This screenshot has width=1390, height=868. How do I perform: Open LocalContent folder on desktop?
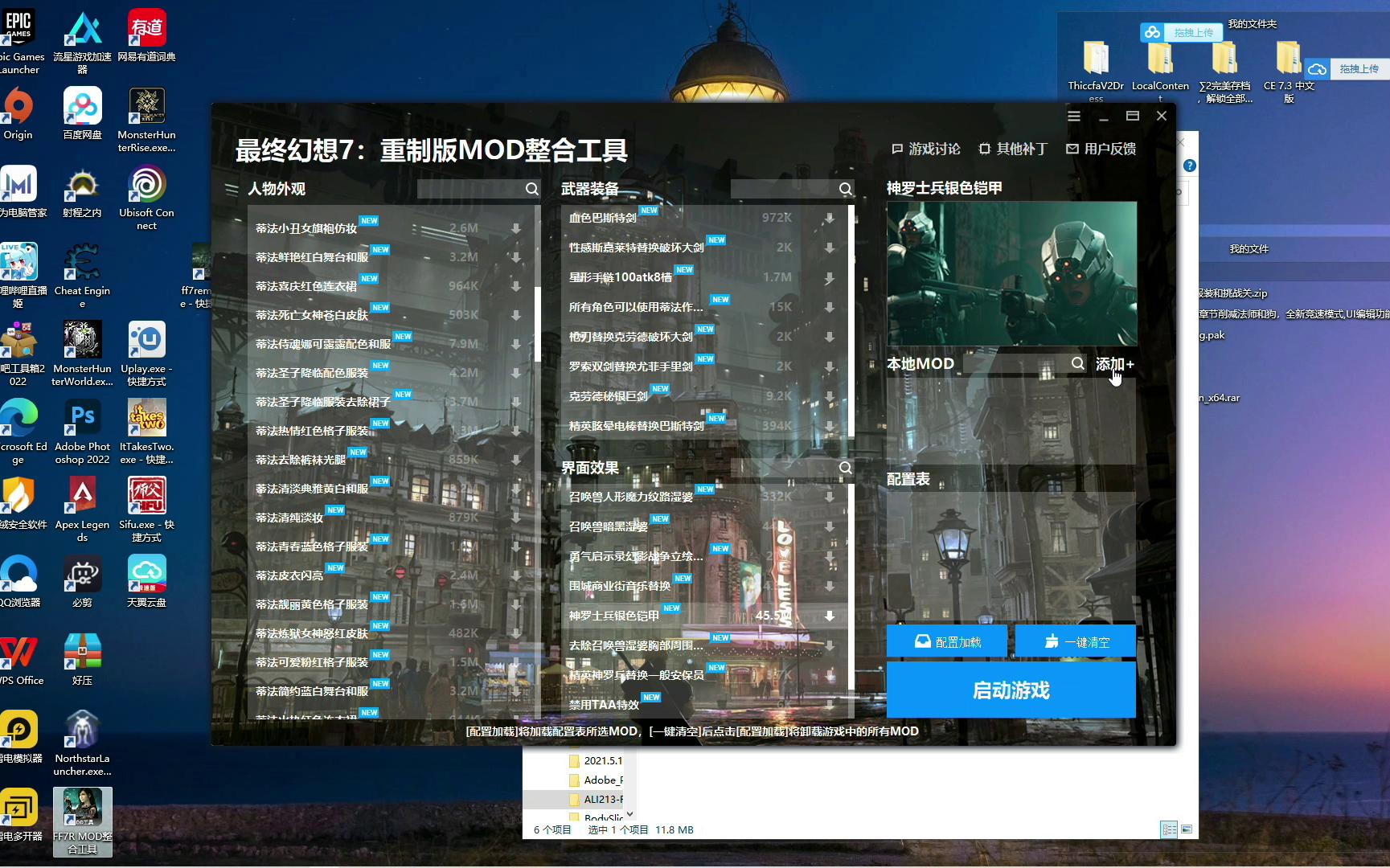pos(1160,71)
